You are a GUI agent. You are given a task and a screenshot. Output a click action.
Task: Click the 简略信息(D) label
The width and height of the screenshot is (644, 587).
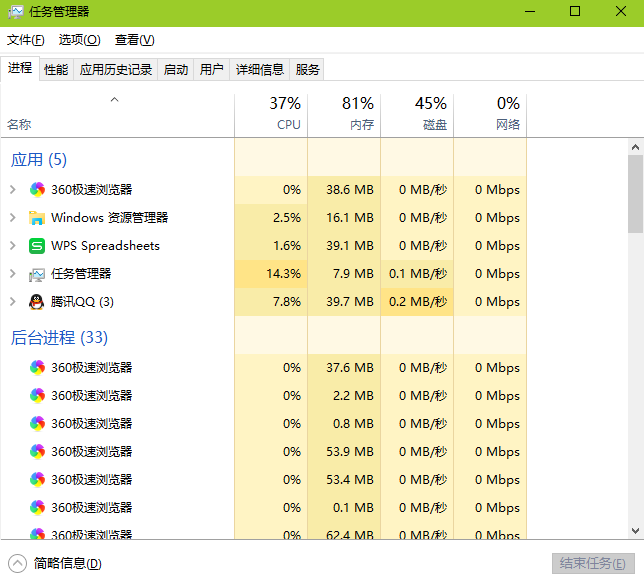click(67, 563)
